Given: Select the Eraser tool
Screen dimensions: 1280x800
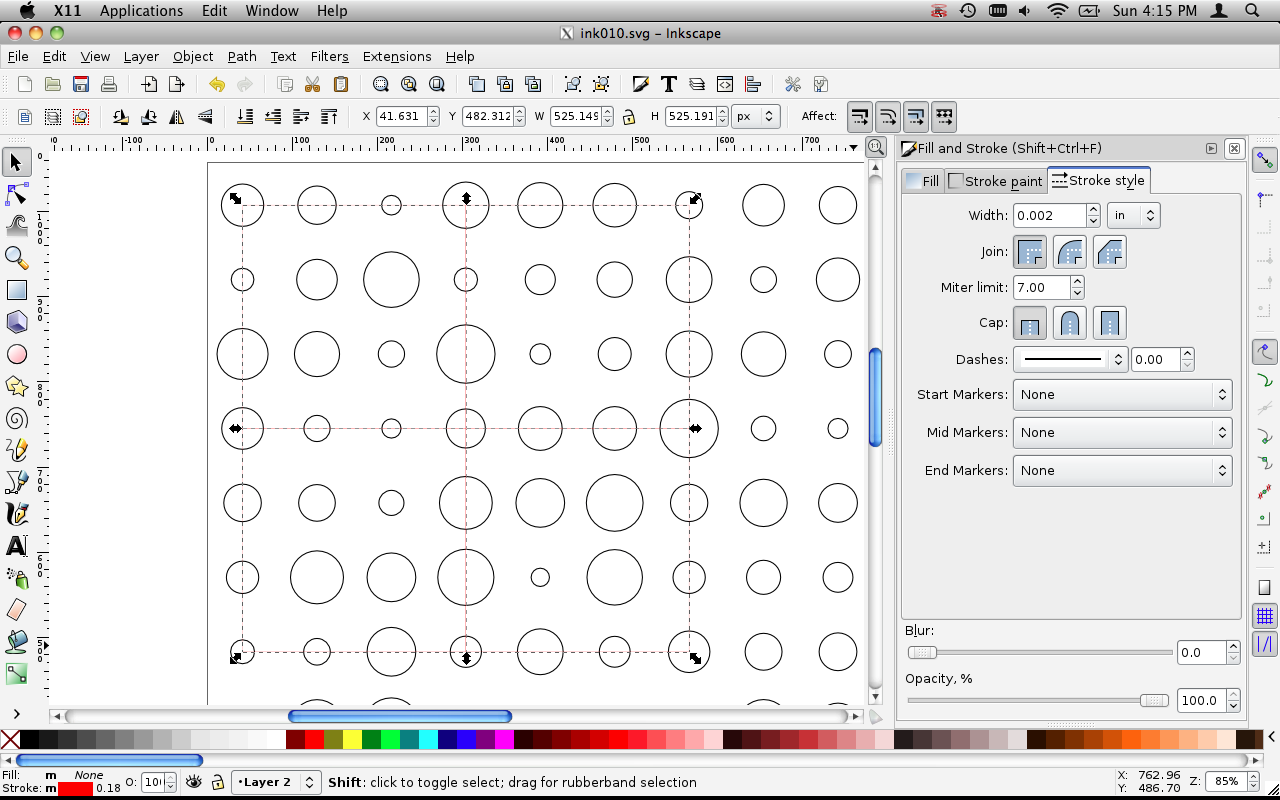Looking at the screenshot, I should point(17,610).
